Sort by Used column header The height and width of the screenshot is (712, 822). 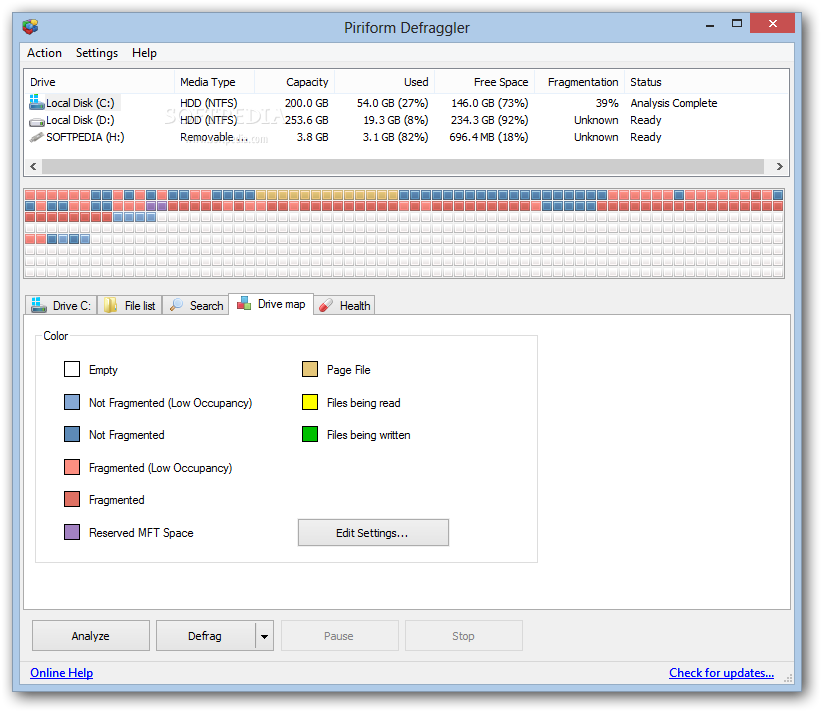tap(384, 82)
